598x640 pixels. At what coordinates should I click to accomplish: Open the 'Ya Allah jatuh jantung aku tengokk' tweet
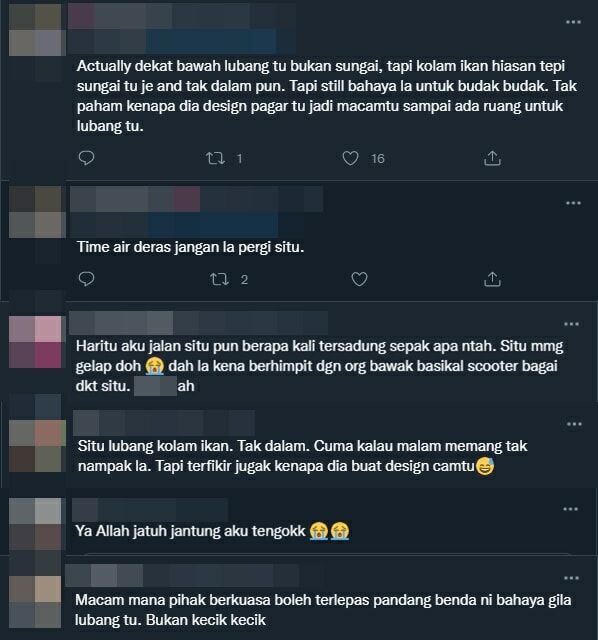(x=212, y=531)
